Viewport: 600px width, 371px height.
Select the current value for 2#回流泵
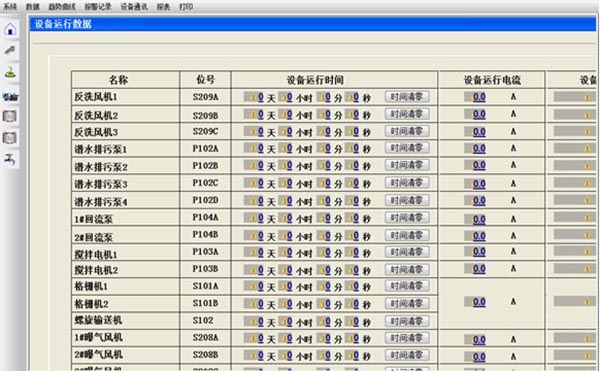[475, 236]
